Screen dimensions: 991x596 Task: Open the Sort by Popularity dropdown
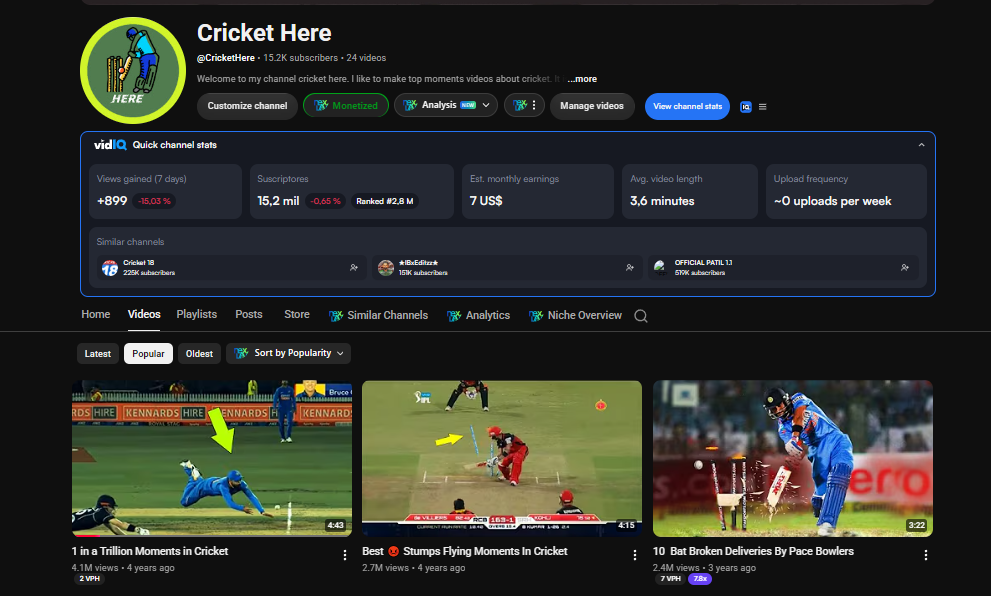coord(288,353)
